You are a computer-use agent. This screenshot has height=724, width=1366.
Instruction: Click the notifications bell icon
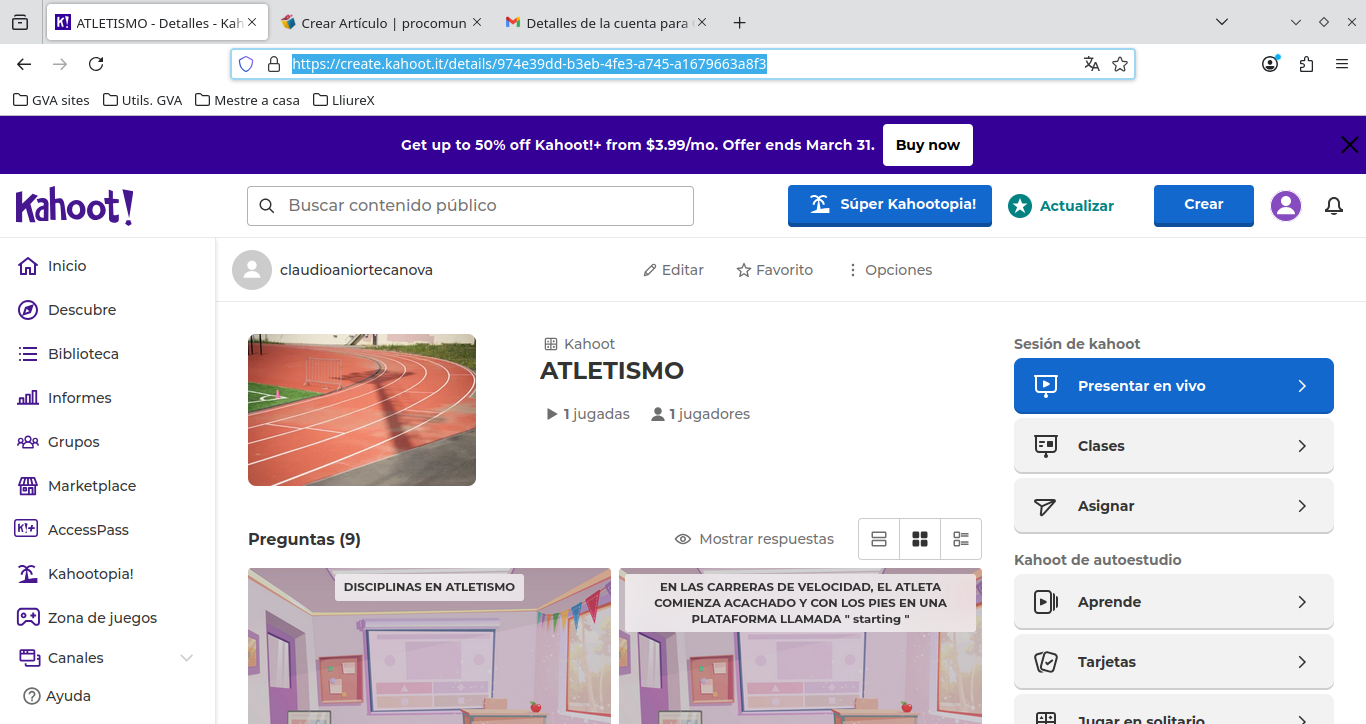[1334, 205]
